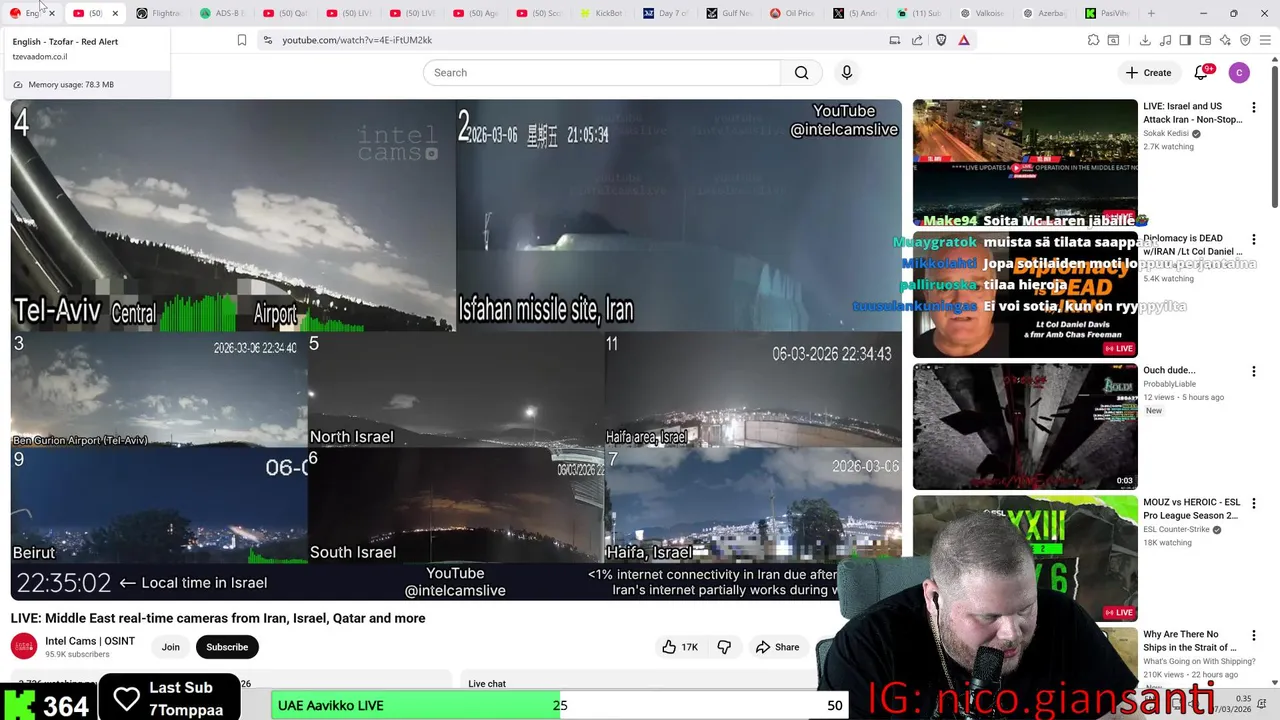Switch to the Oil Price tab
The width and height of the screenshot is (1280, 720).
(791, 13)
